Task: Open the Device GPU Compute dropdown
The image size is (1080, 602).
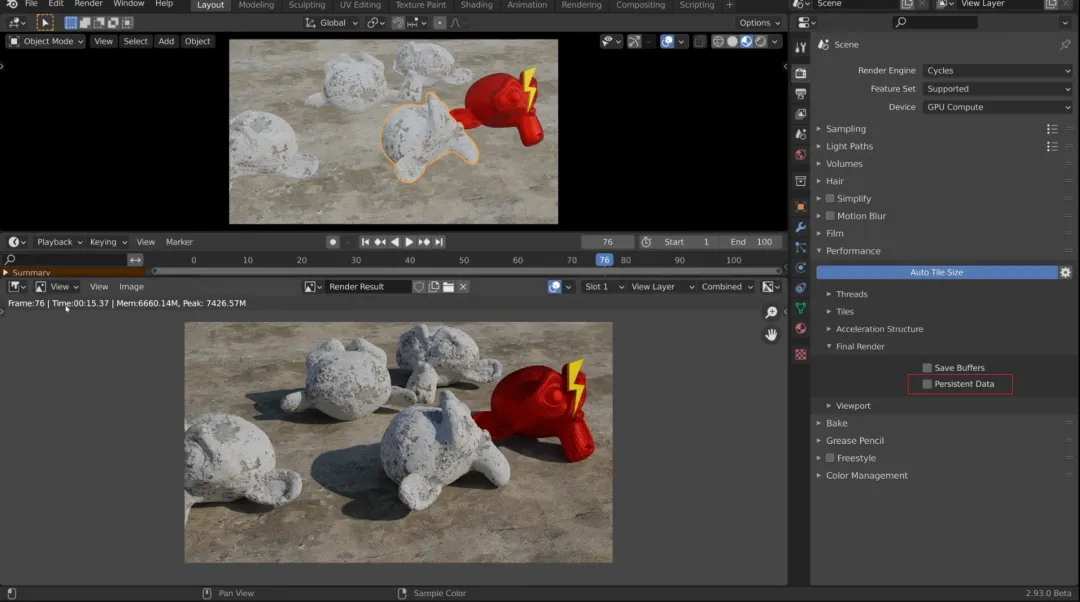Action: tap(998, 107)
